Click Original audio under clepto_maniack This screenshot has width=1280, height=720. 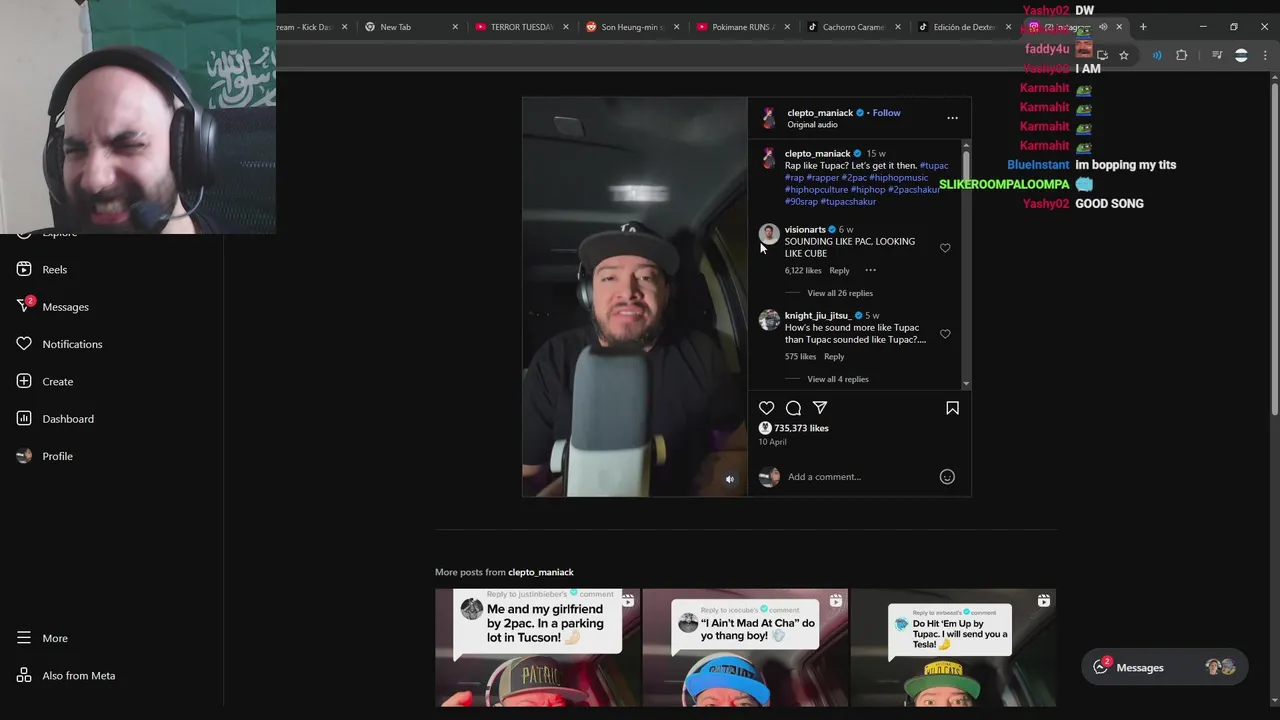(x=812, y=125)
